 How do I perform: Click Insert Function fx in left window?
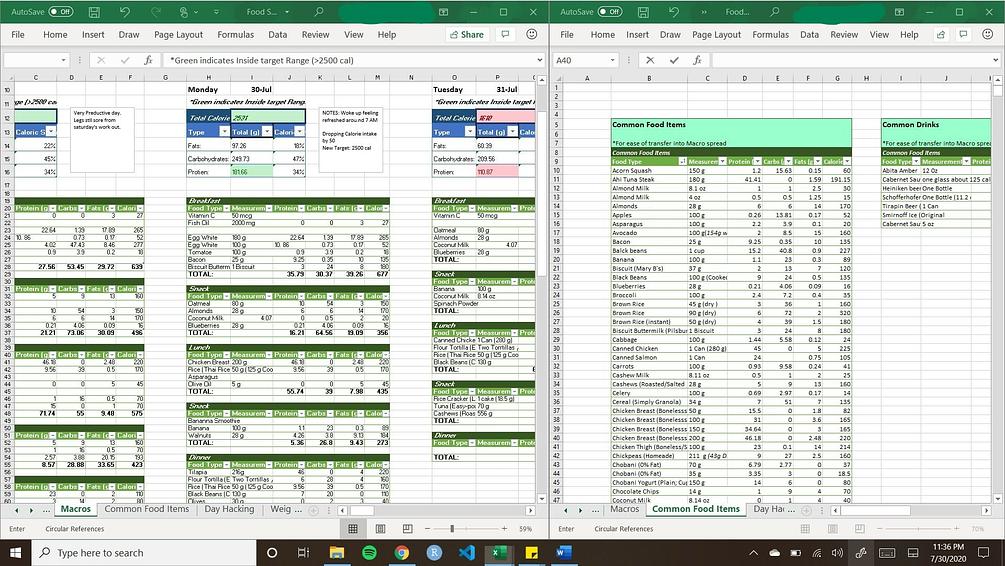click(148, 60)
